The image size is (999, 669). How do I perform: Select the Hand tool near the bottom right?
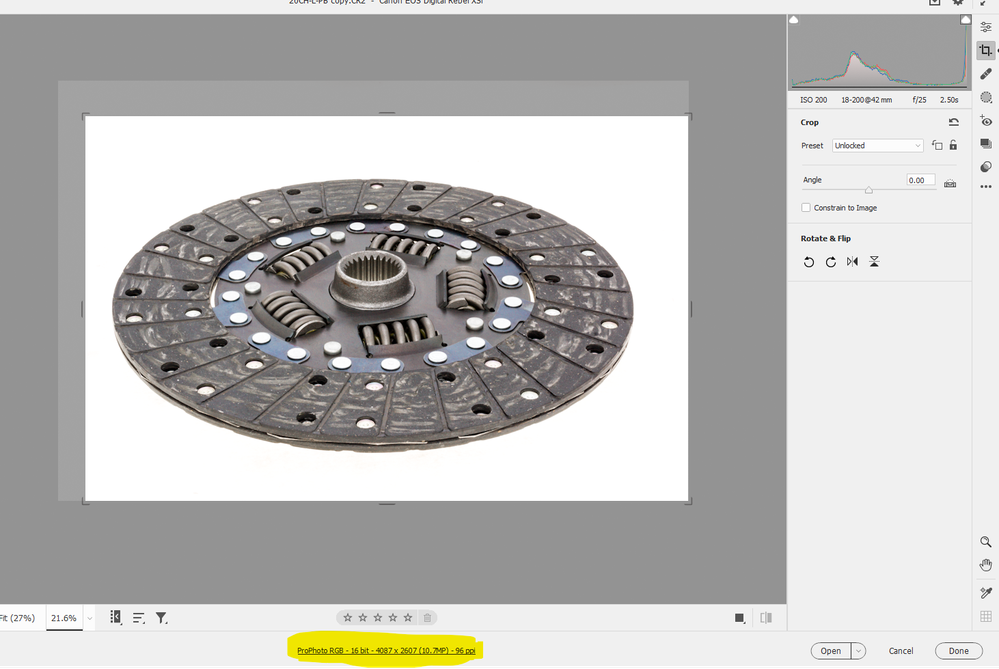pos(985,564)
